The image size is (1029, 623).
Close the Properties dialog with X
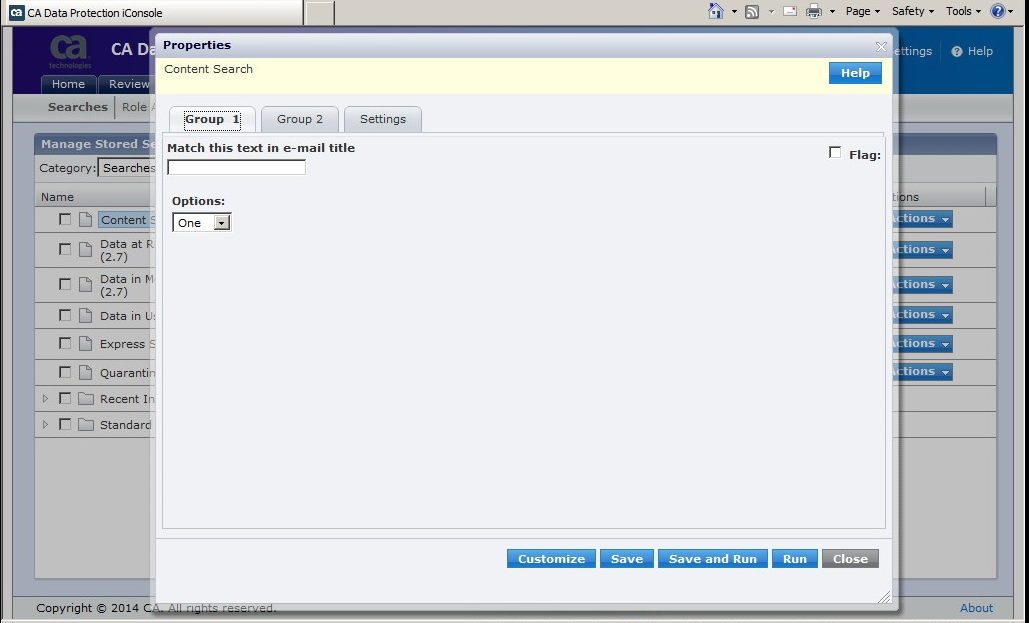click(881, 47)
